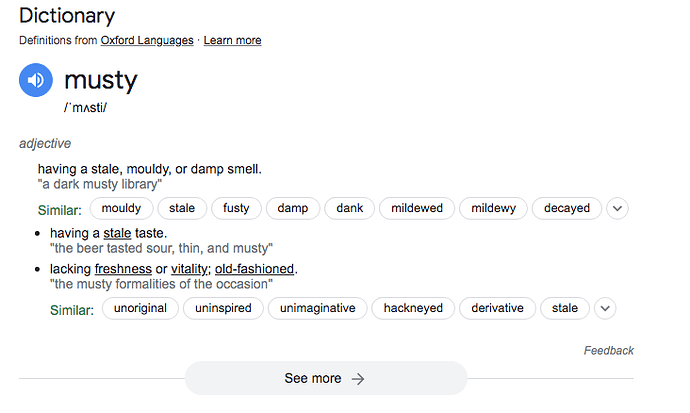690x413 pixels.
Task: Open the mildewed synonym chip
Action: pyautogui.click(x=417, y=208)
